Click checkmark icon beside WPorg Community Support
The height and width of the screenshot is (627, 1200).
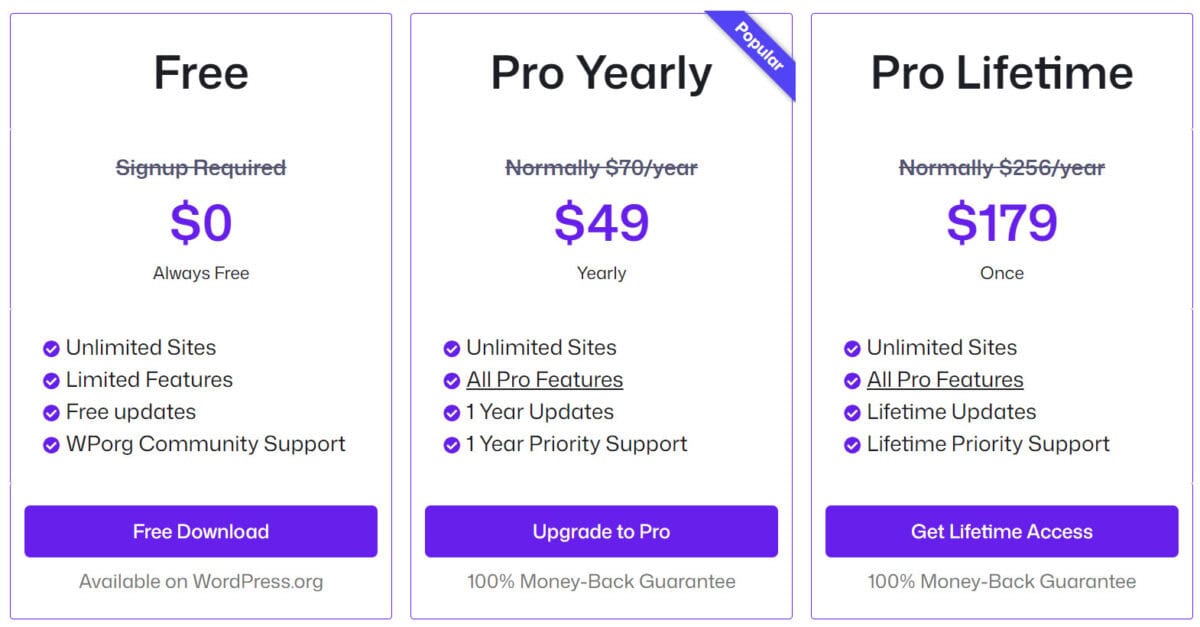51,445
